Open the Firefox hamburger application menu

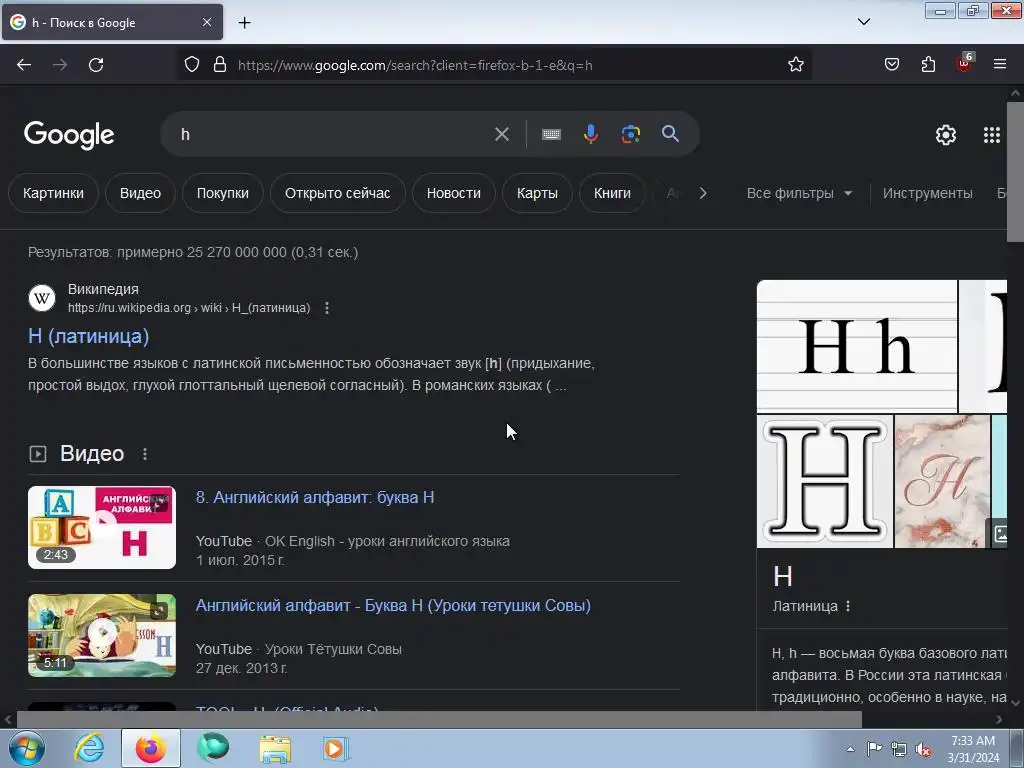(1000, 64)
